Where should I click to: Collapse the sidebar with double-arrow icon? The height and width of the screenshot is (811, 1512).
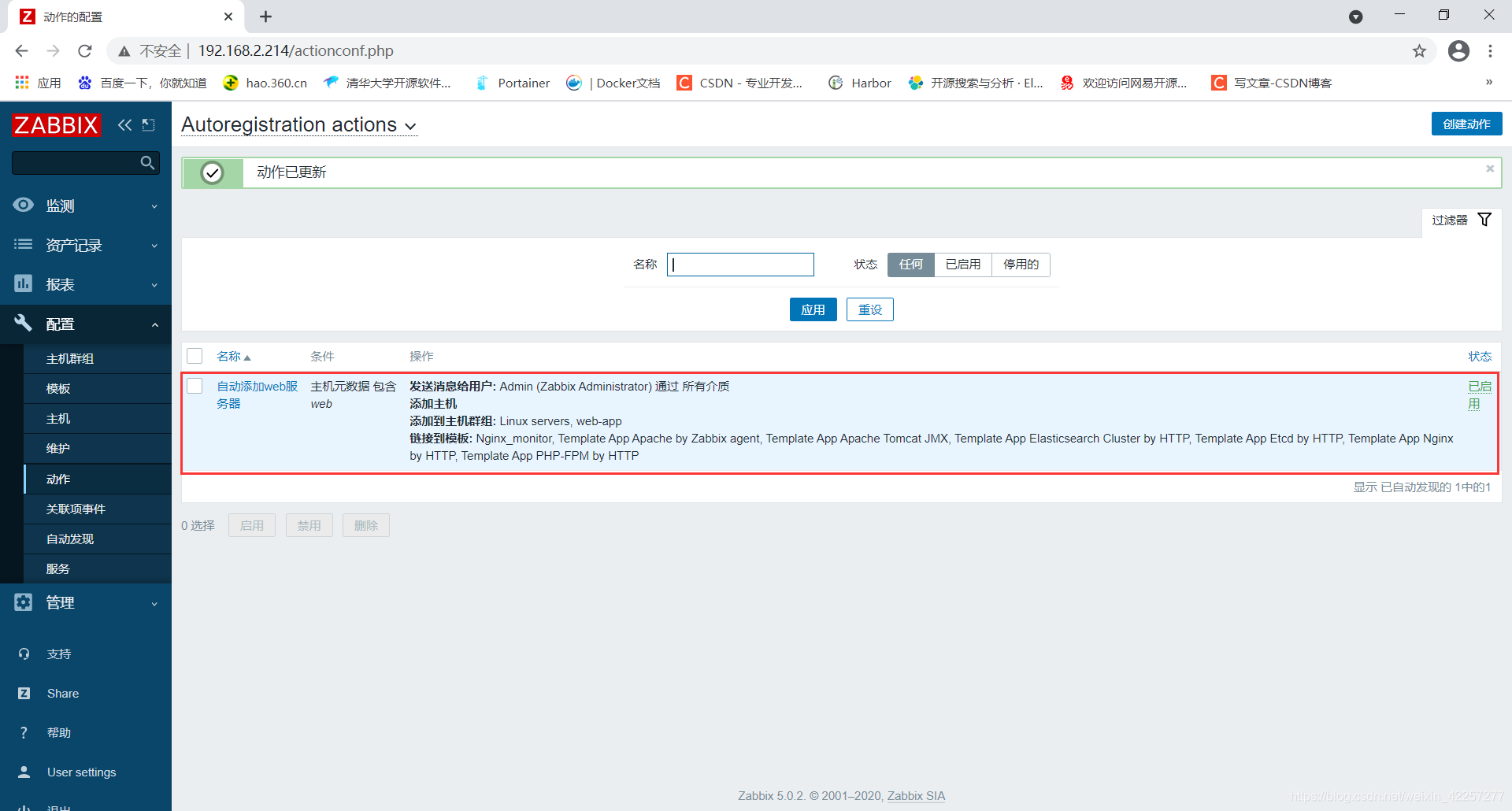pyautogui.click(x=124, y=124)
